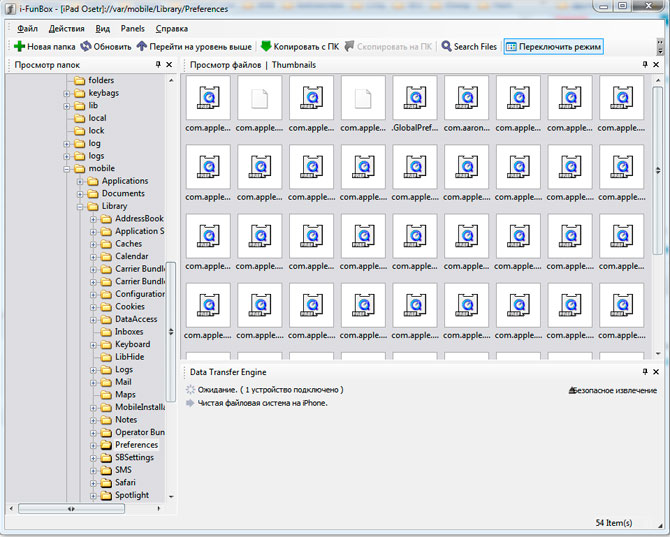Select the com.aaron plist file icon
The image size is (670, 537).
(467, 98)
